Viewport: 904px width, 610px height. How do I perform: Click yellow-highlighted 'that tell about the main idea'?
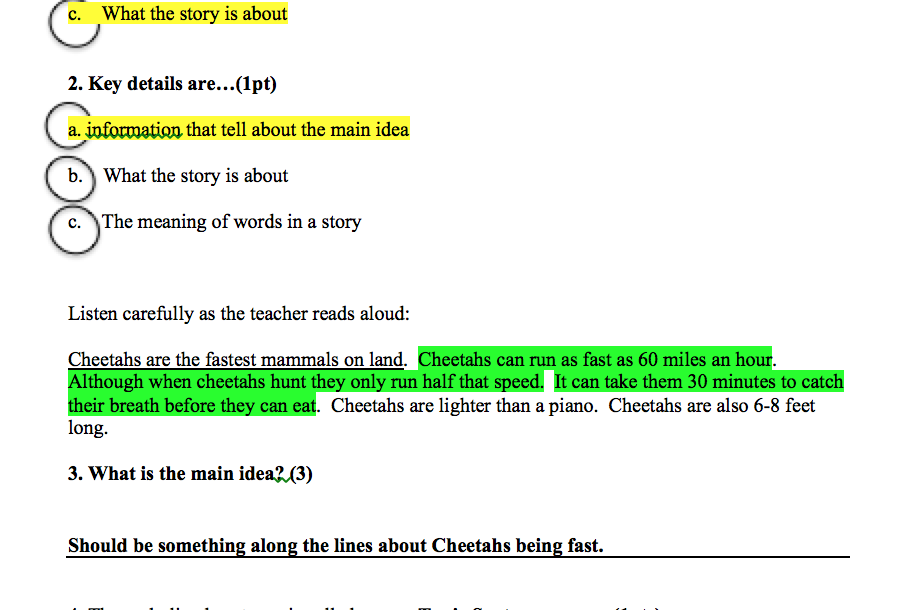(297, 130)
